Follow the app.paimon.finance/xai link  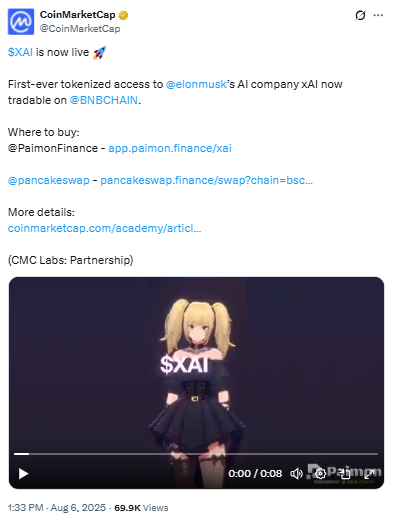[x=170, y=148]
